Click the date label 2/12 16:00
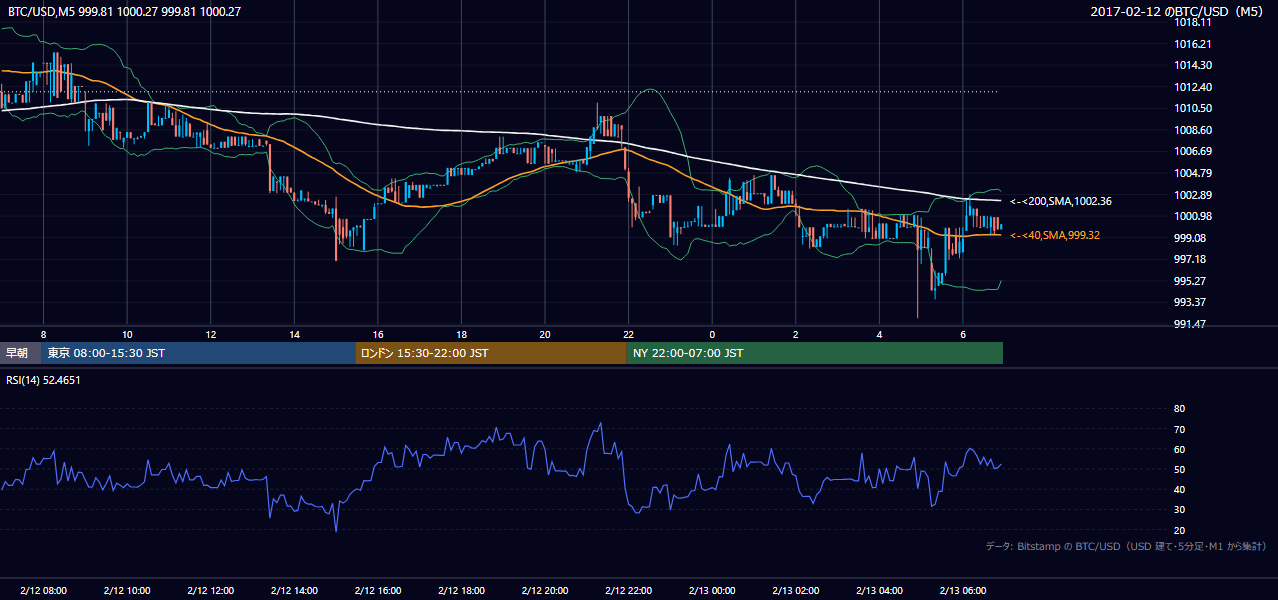 [x=377, y=590]
